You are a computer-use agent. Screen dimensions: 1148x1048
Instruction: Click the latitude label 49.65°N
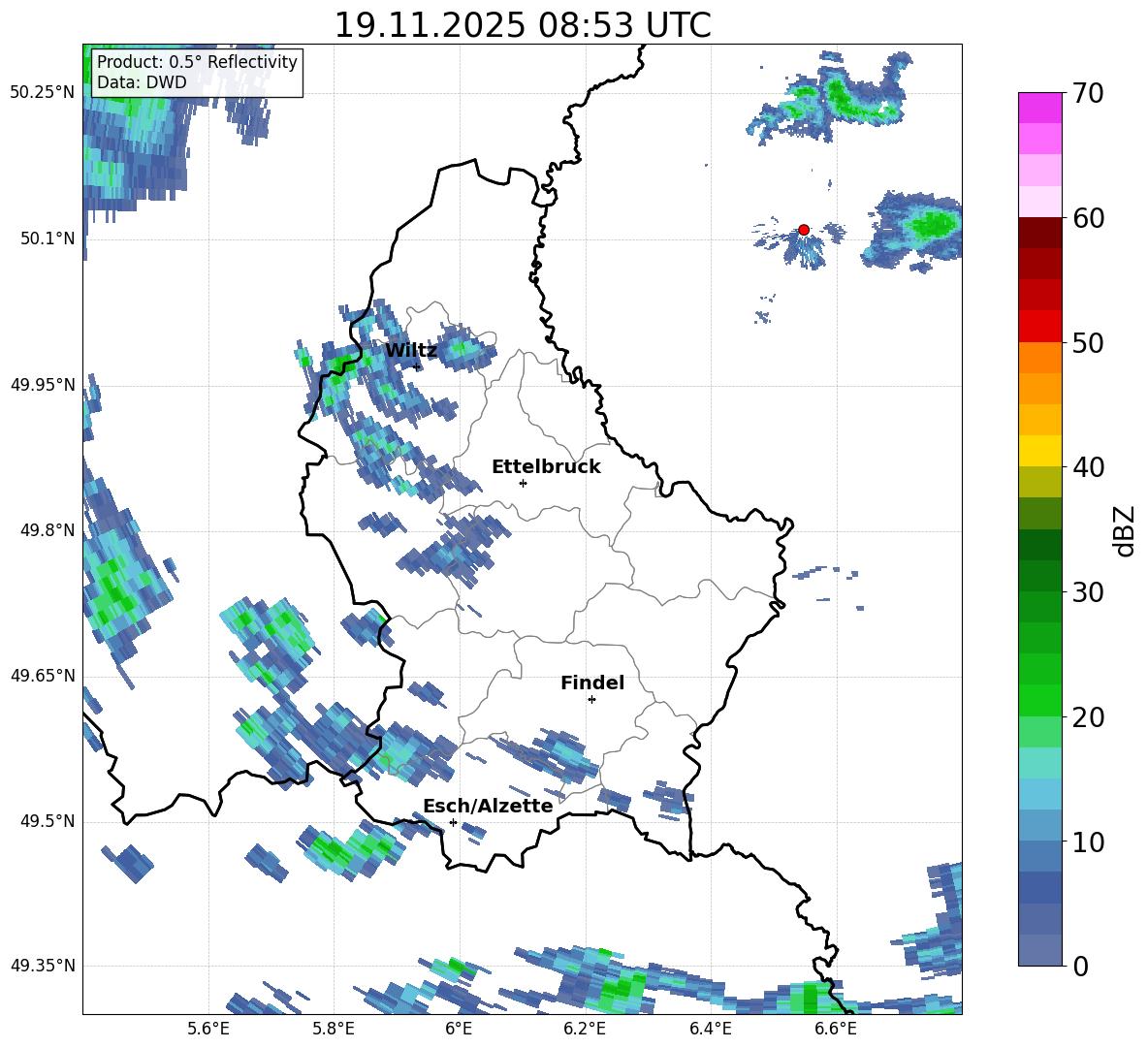click(43, 676)
